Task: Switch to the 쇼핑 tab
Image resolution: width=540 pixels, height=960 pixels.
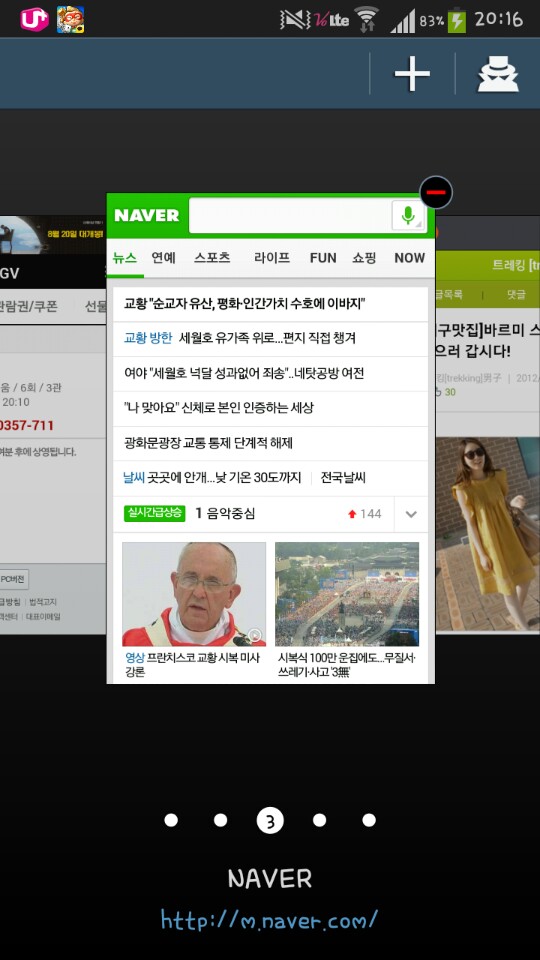Action: tap(364, 258)
